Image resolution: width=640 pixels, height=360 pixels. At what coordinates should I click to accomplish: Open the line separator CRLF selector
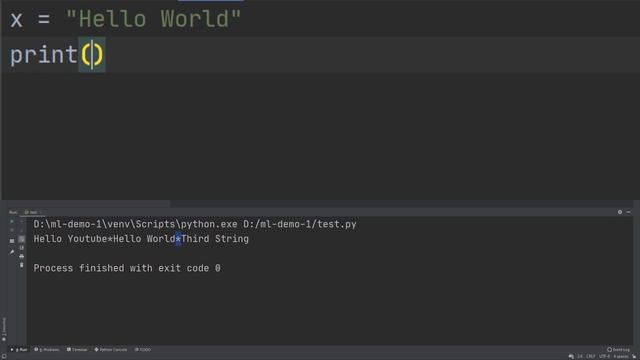pyautogui.click(x=591, y=357)
